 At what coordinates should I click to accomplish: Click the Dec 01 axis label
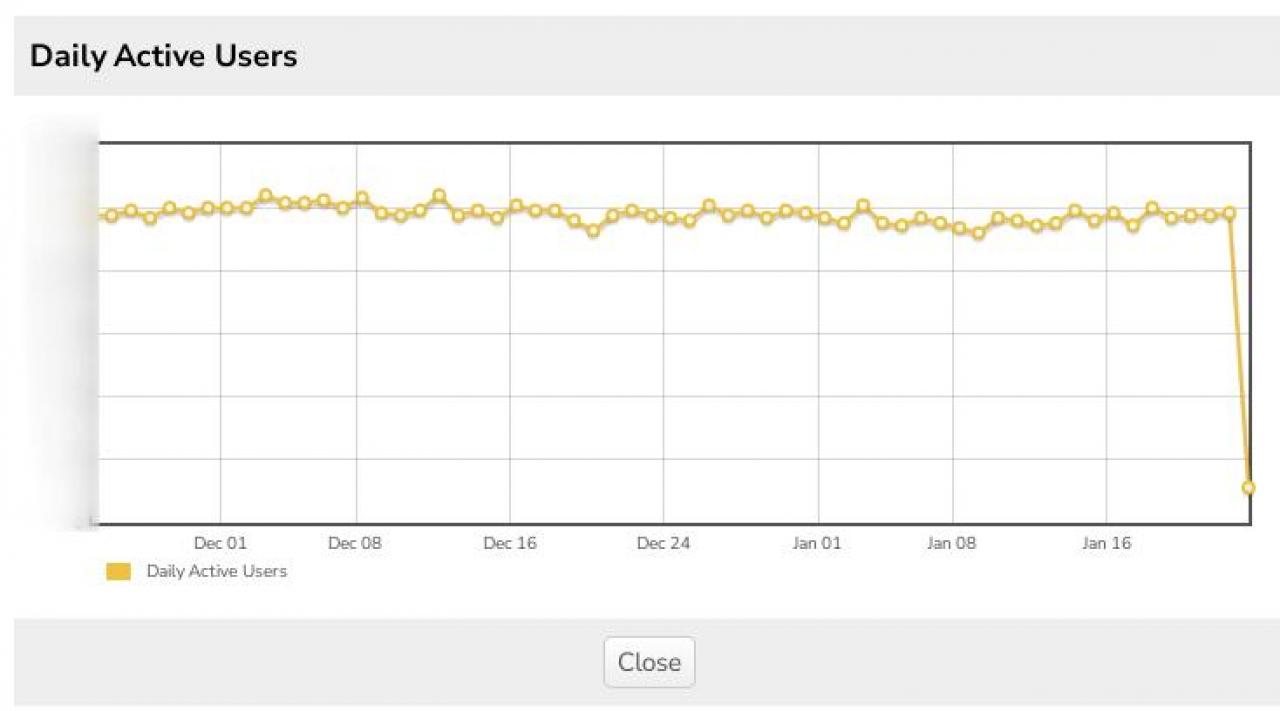click(x=220, y=543)
